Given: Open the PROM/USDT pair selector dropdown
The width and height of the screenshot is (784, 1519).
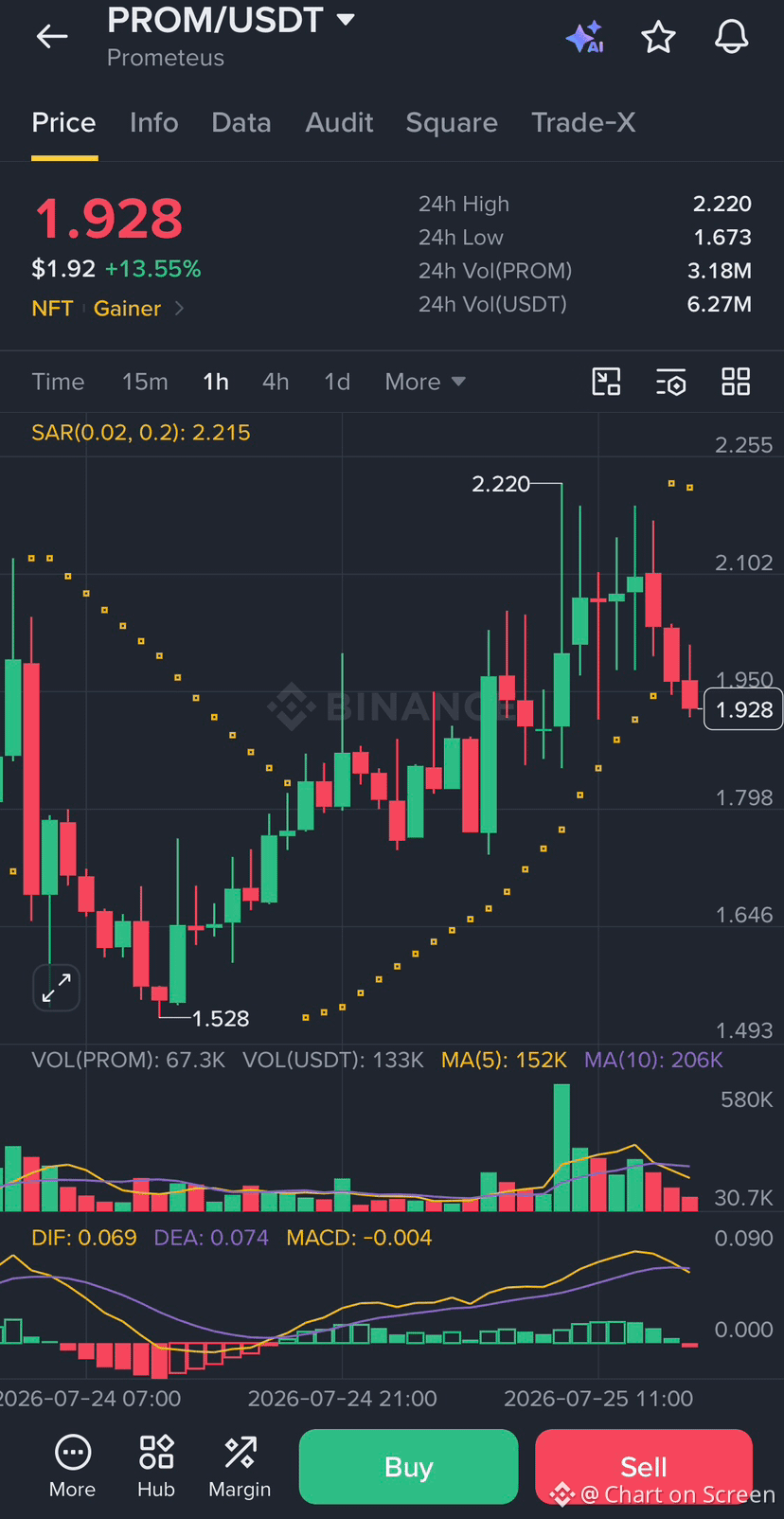Looking at the screenshot, I should pyautogui.click(x=231, y=20).
